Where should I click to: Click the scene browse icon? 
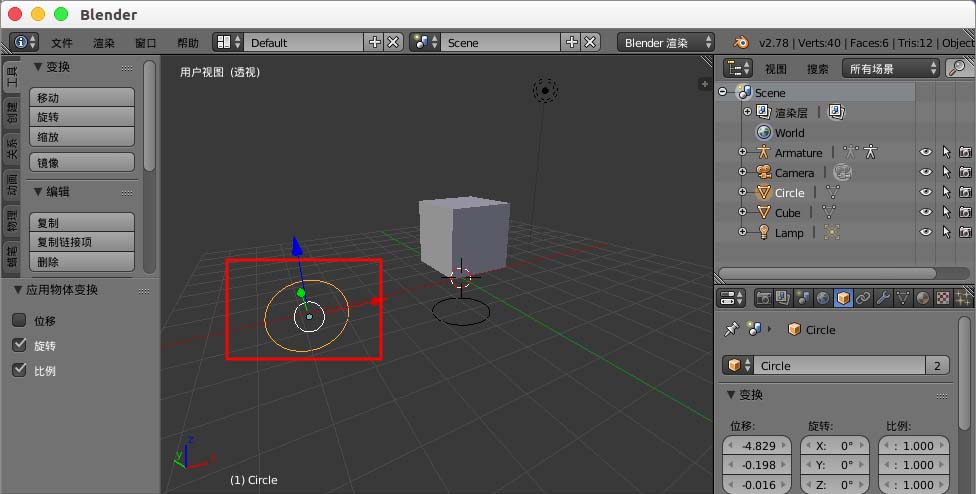click(x=425, y=42)
